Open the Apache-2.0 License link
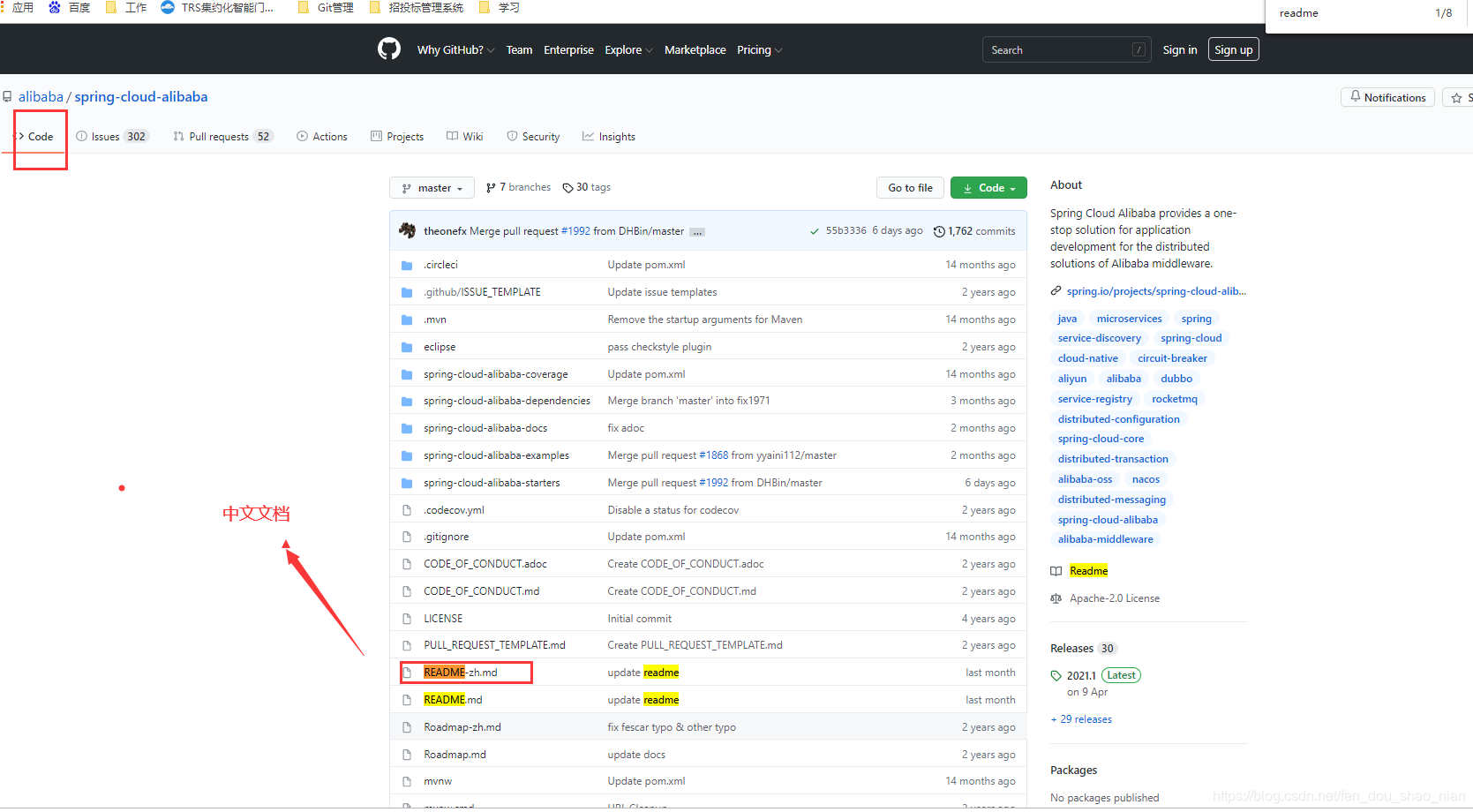Image resolution: width=1473 pixels, height=812 pixels. tap(1115, 598)
